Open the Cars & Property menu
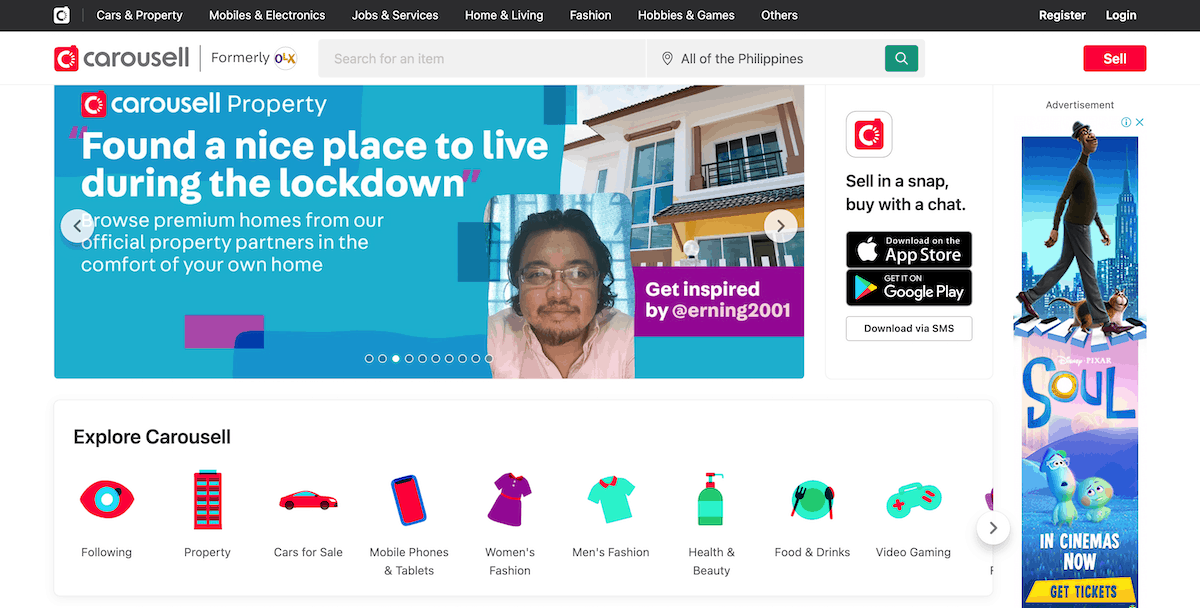The width and height of the screenshot is (1200, 608). click(x=139, y=15)
